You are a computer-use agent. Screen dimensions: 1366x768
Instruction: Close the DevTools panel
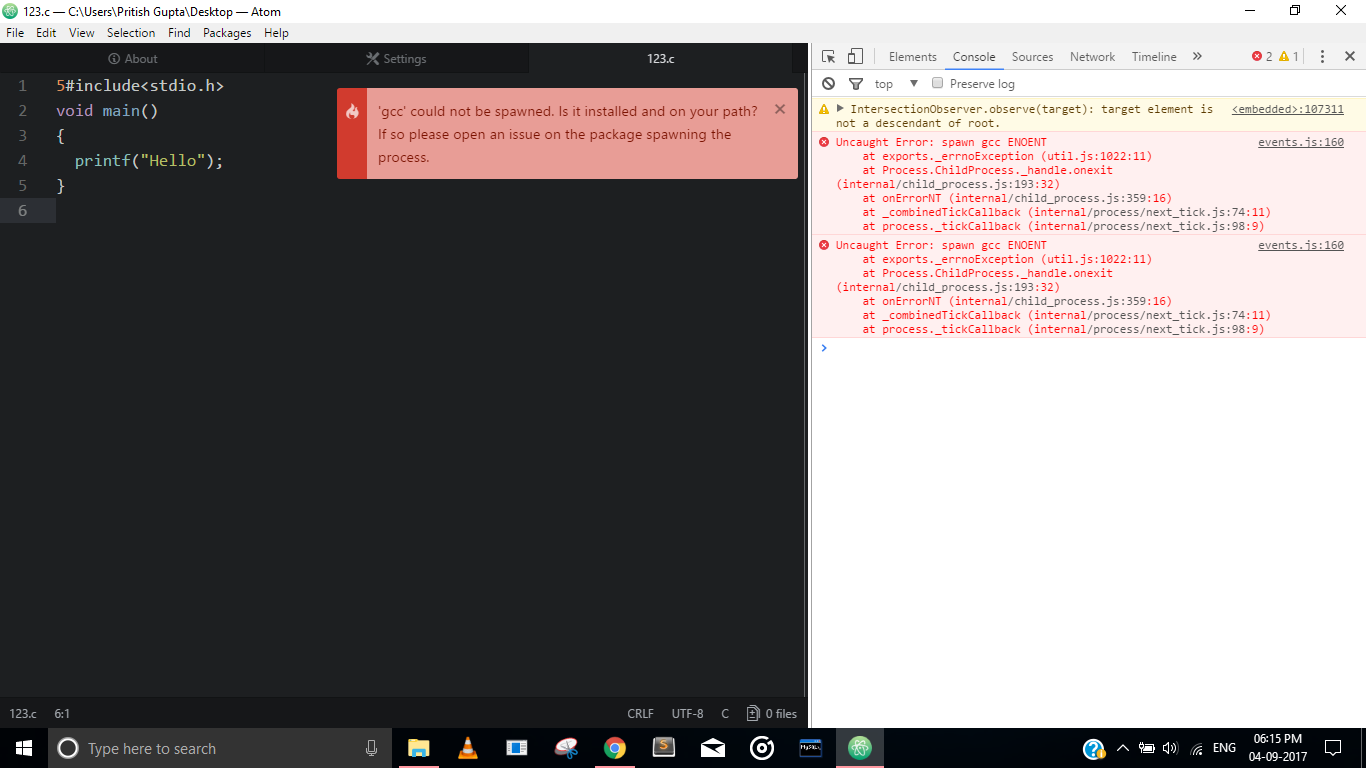tap(1349, 57)
